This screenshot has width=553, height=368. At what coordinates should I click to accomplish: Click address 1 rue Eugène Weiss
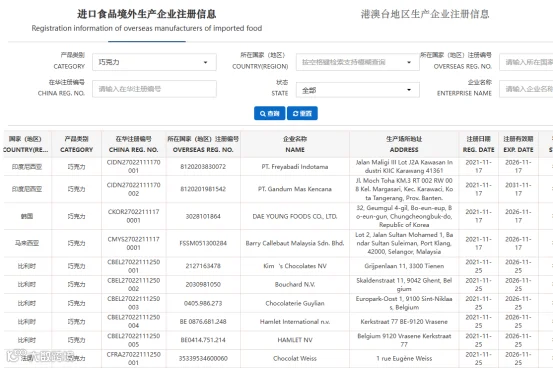[x=404, y=358]
